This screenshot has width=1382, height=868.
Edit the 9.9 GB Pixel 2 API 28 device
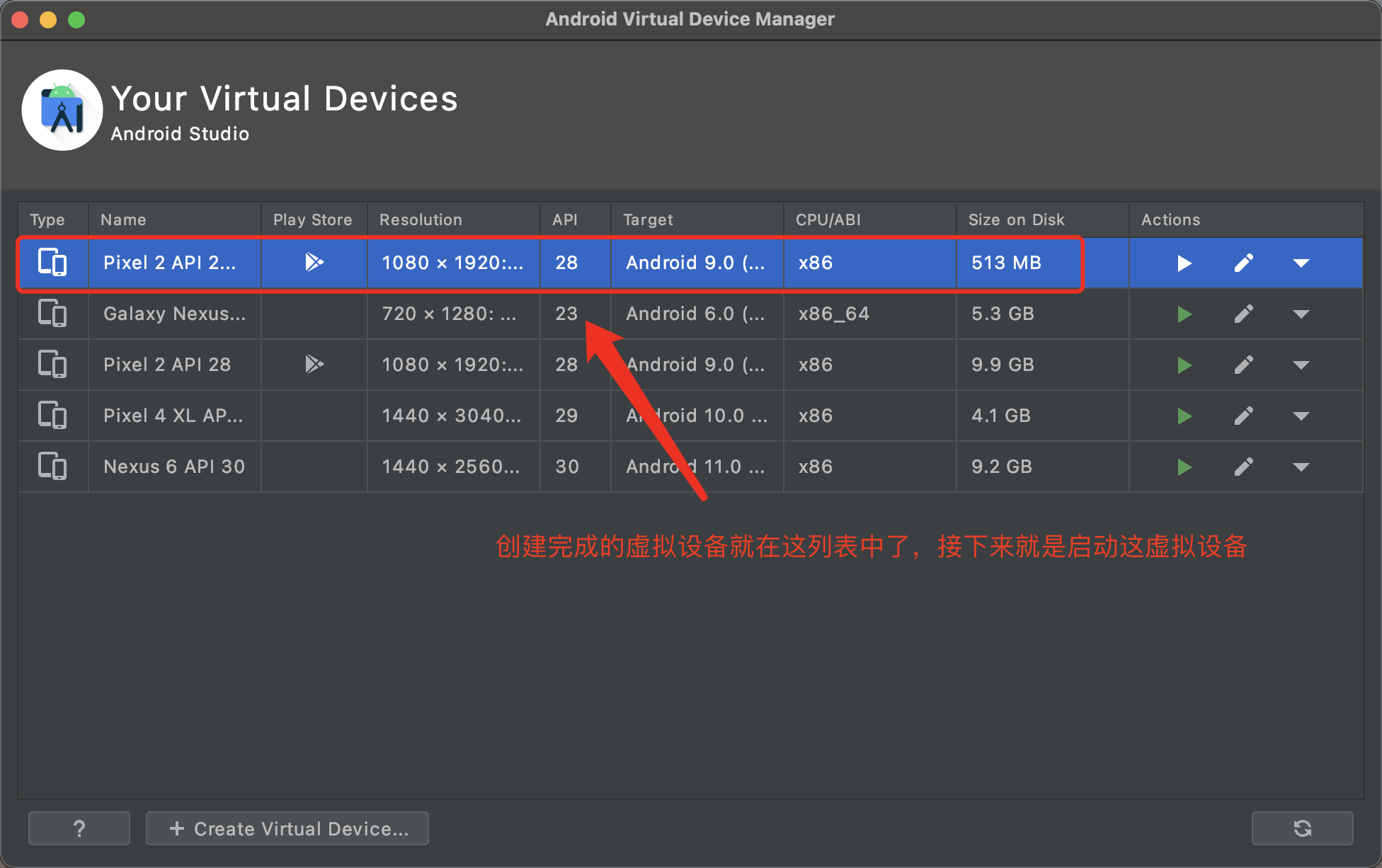pyautogui.click(x=1244, y=365)
